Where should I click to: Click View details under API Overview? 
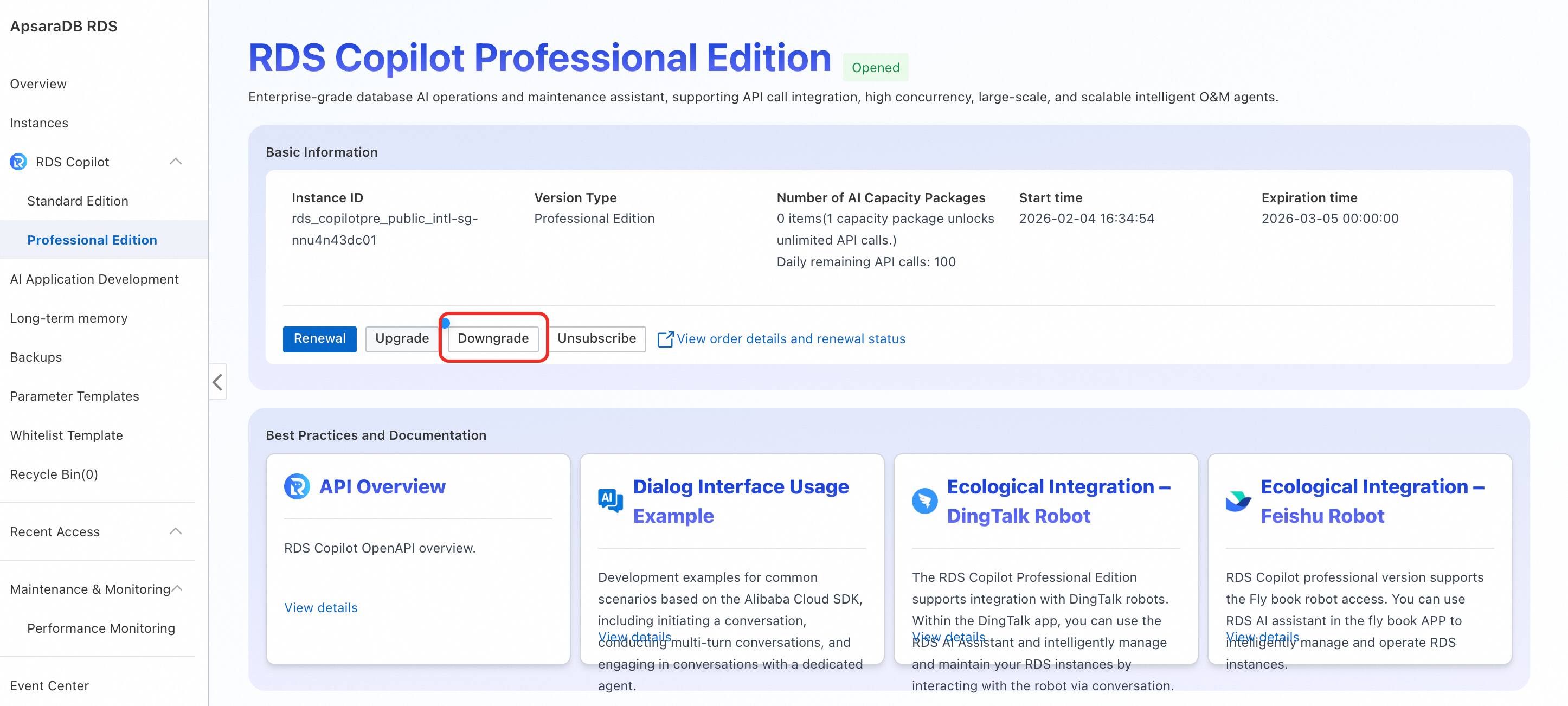pyautogui.click(x=321, y=607)
